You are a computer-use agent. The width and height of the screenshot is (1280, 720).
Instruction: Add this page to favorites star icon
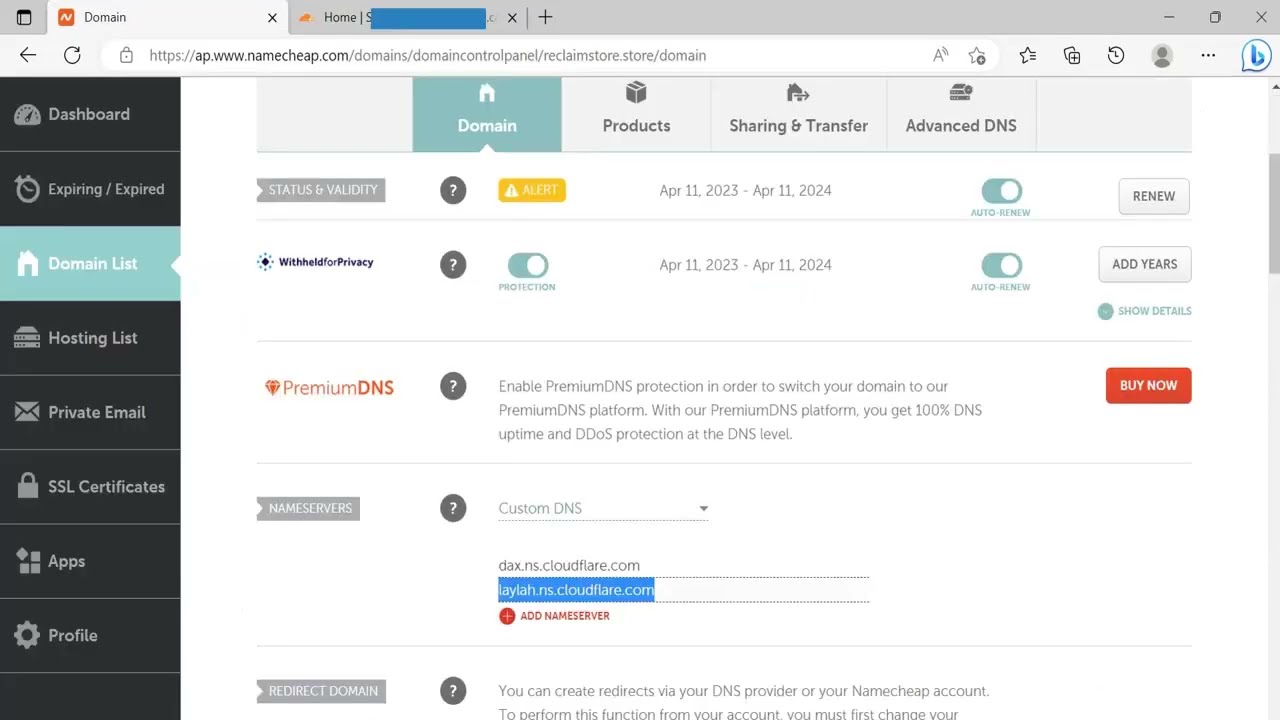tap(977, 56)
